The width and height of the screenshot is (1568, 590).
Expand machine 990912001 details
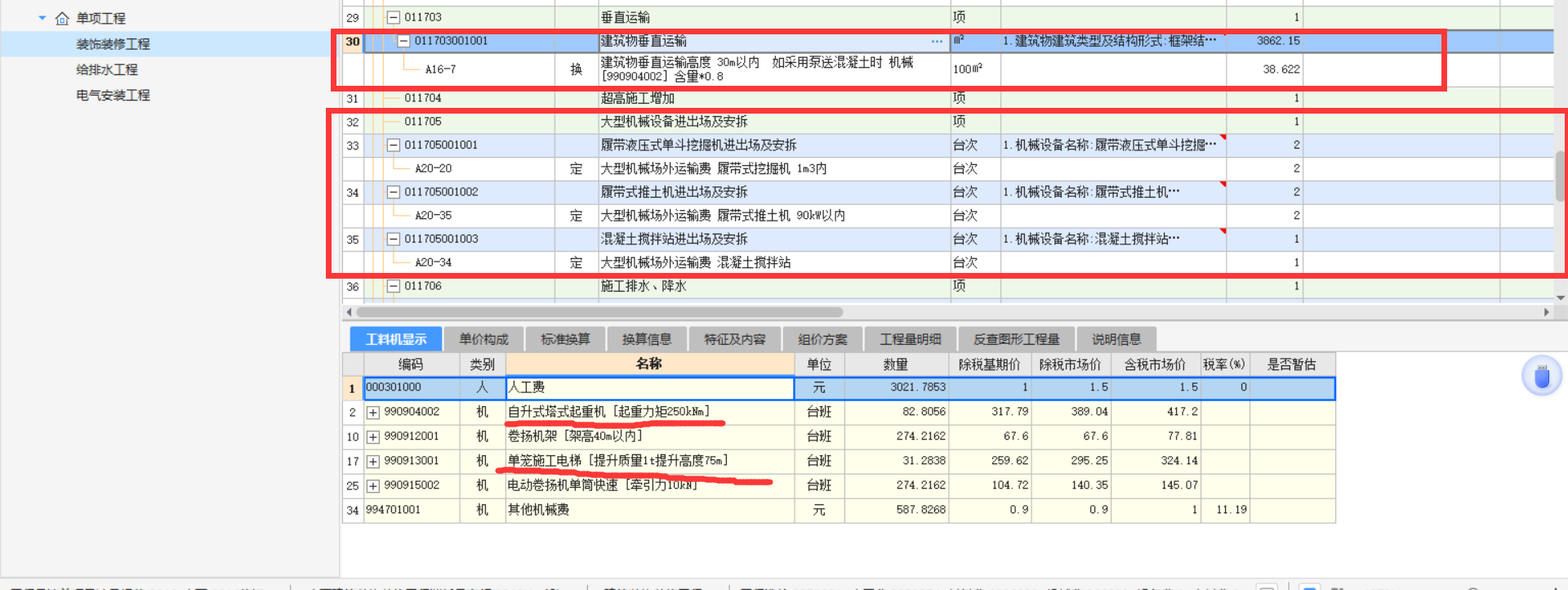[373, 437]
